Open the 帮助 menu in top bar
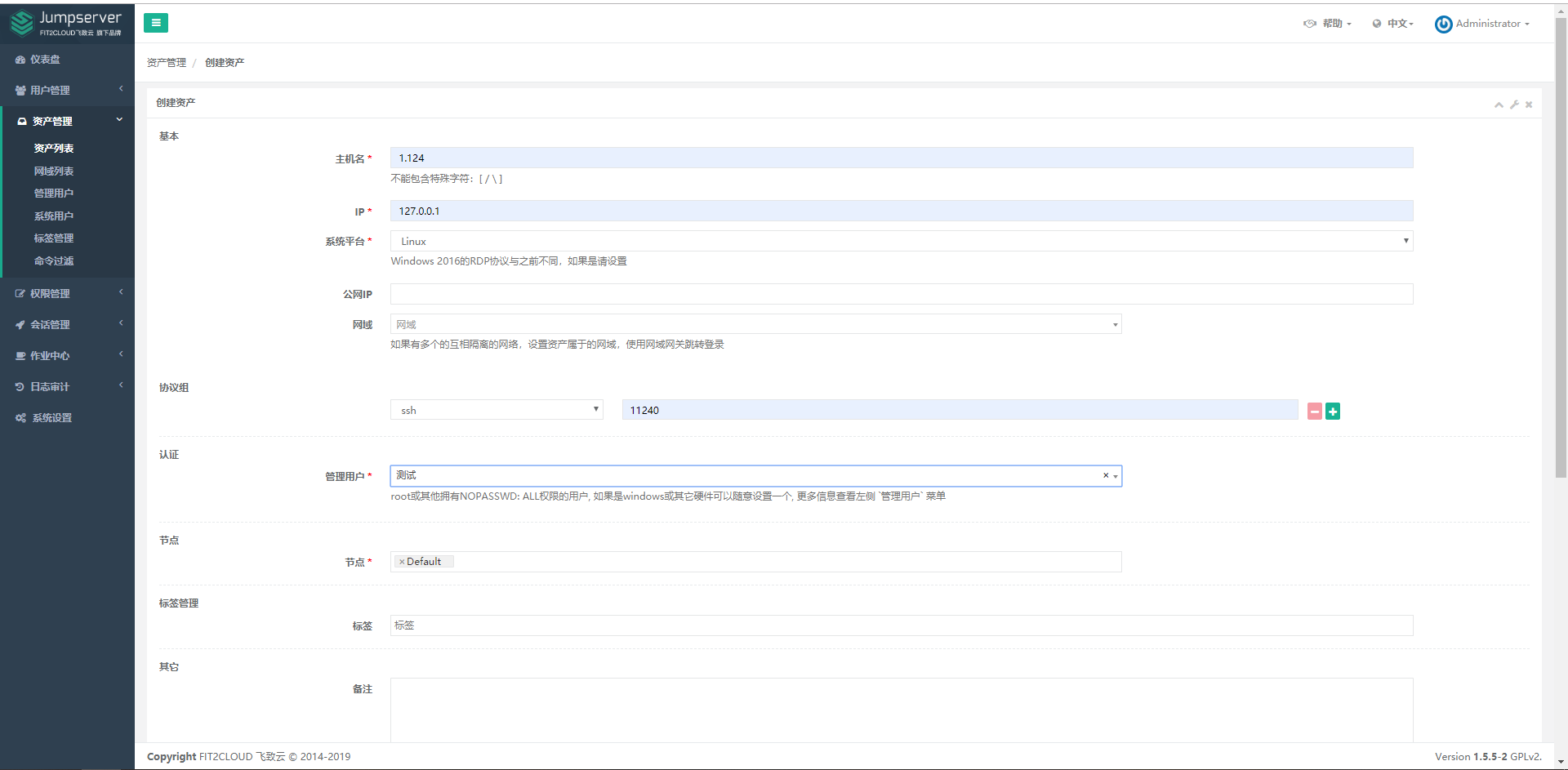 1329,24
